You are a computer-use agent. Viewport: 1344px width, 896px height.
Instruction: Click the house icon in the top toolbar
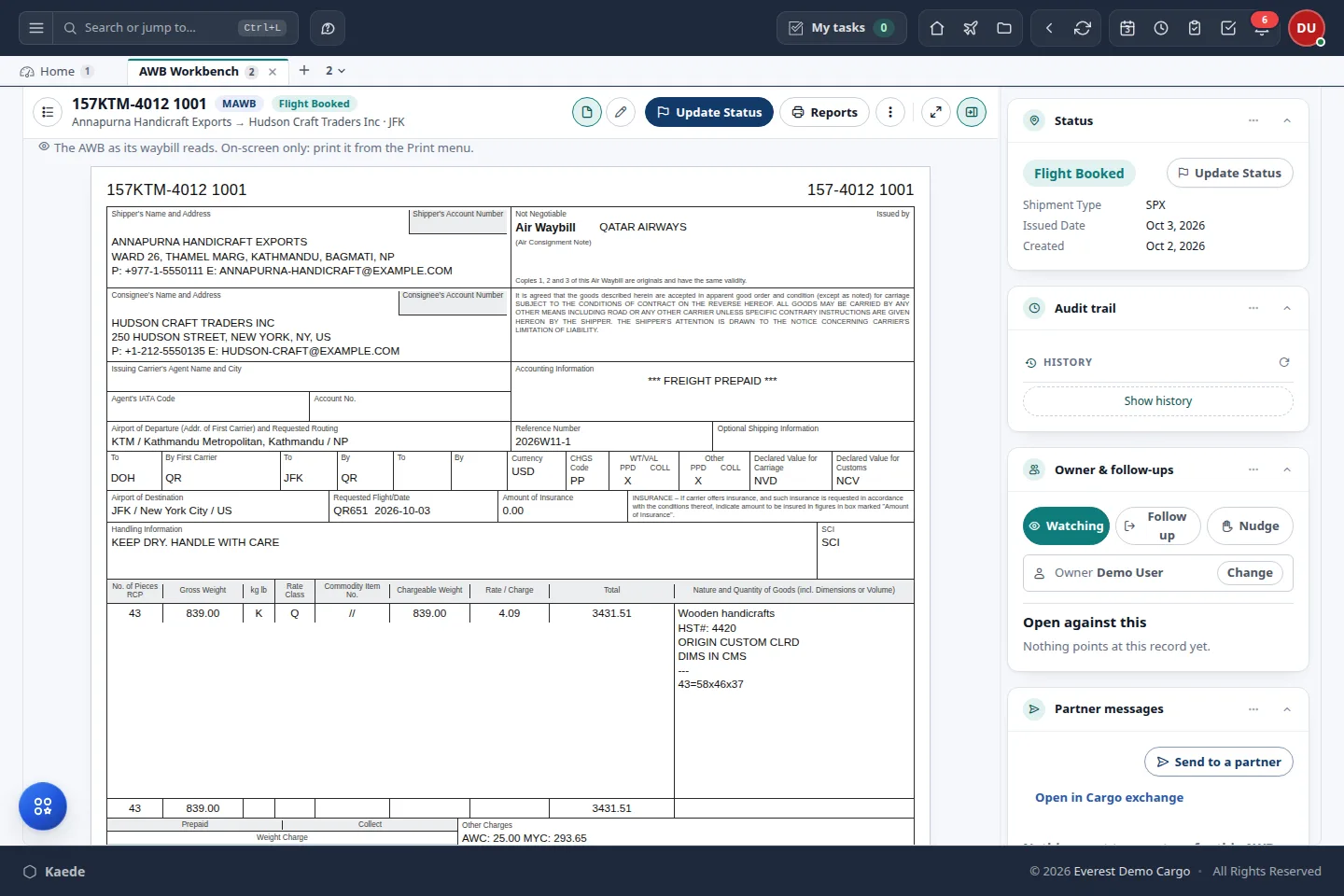(937, 28)
